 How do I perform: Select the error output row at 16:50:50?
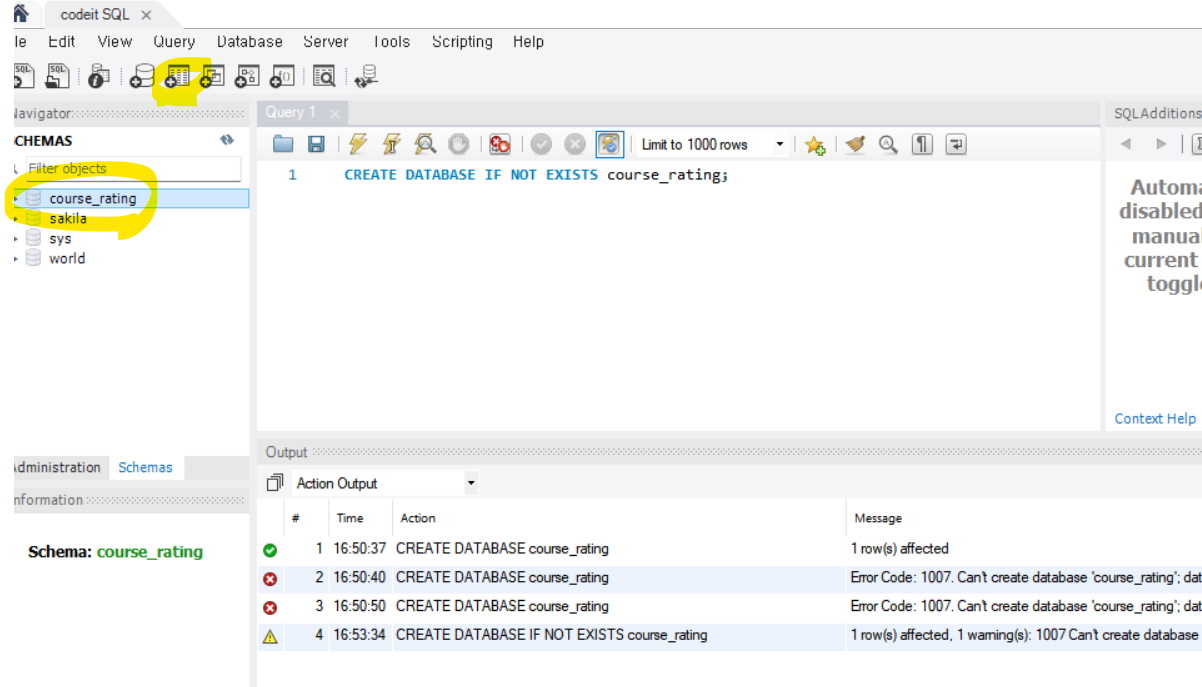pos(729,606)
